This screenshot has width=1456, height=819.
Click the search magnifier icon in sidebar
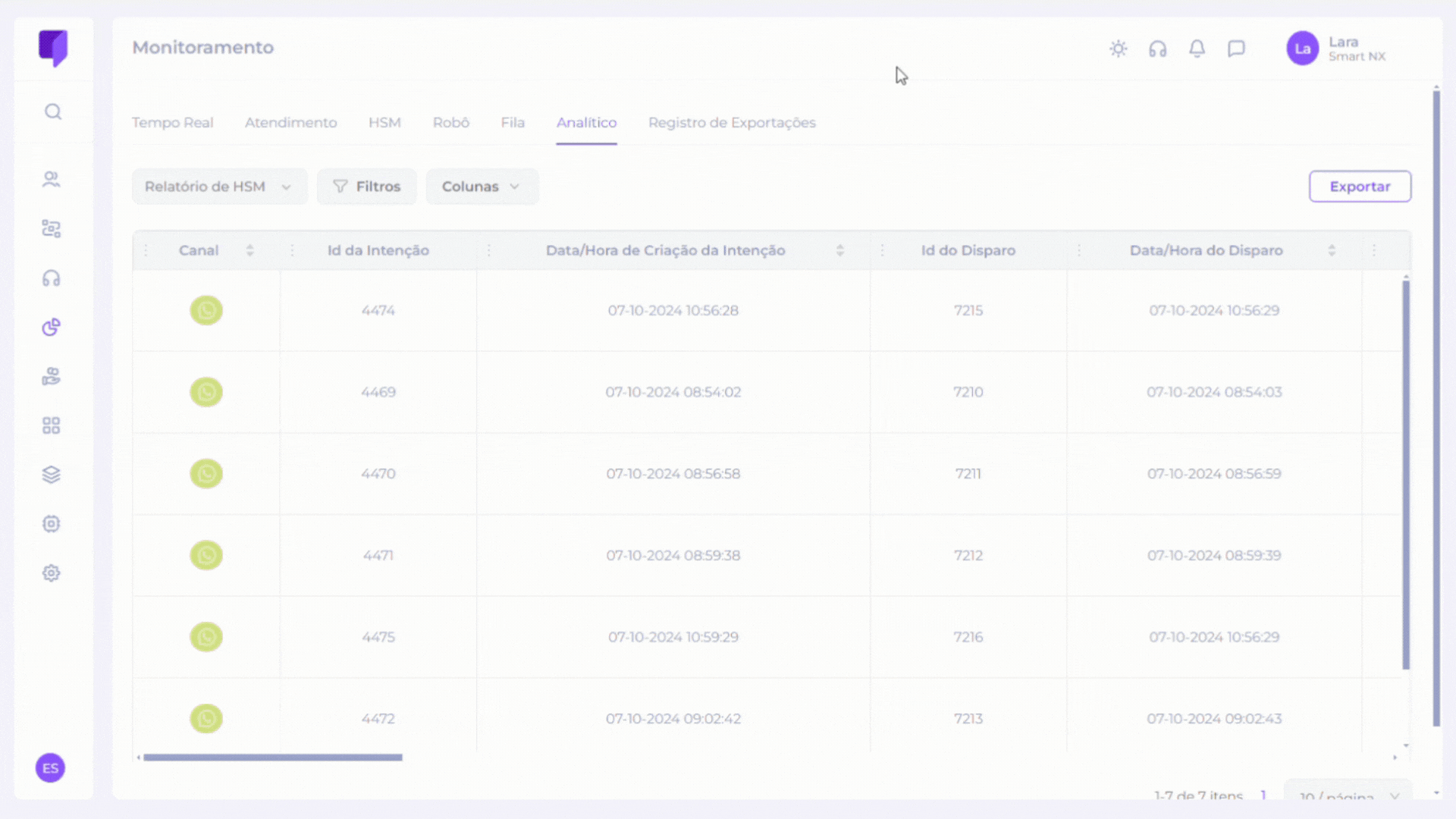52,112
